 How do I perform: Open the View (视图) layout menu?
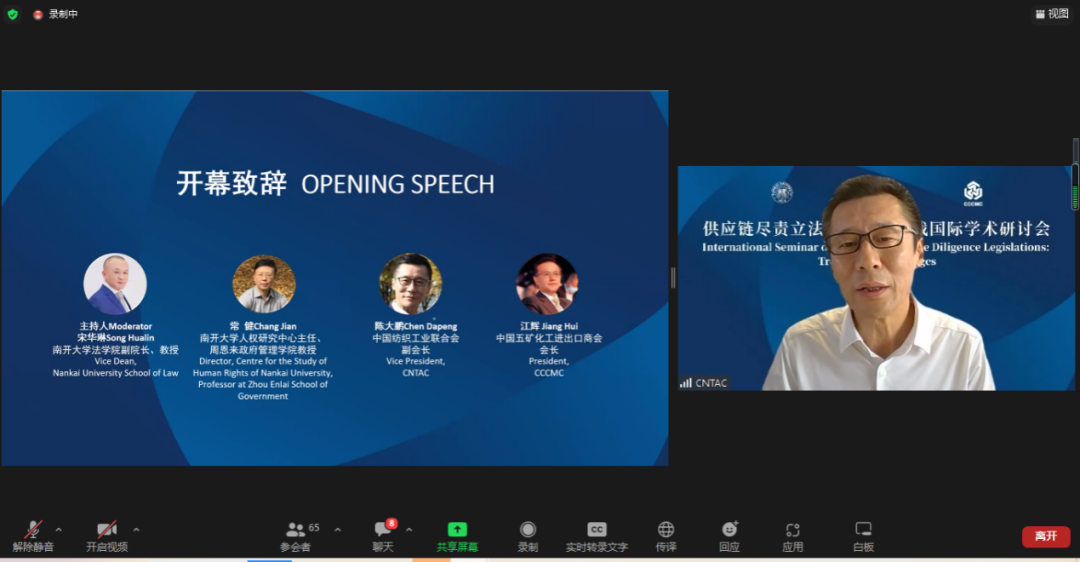click(x=1052, y=14)
